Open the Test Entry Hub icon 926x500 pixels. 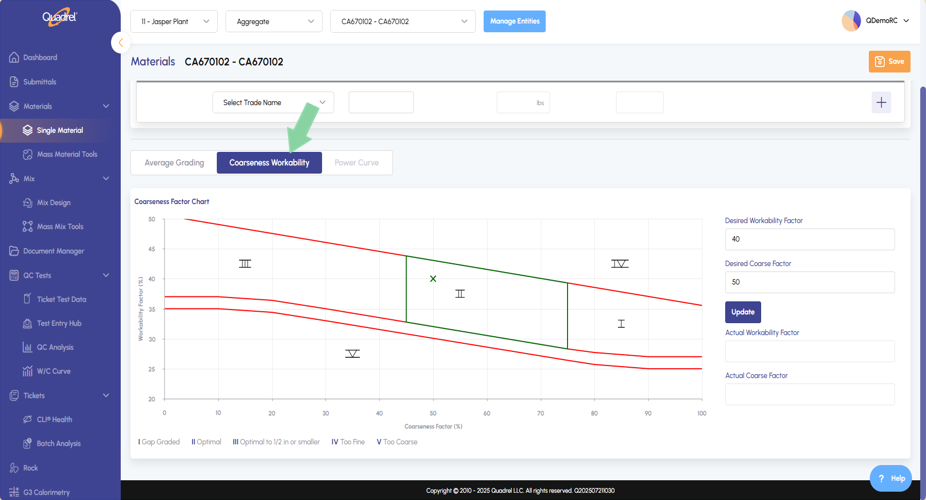28,323
